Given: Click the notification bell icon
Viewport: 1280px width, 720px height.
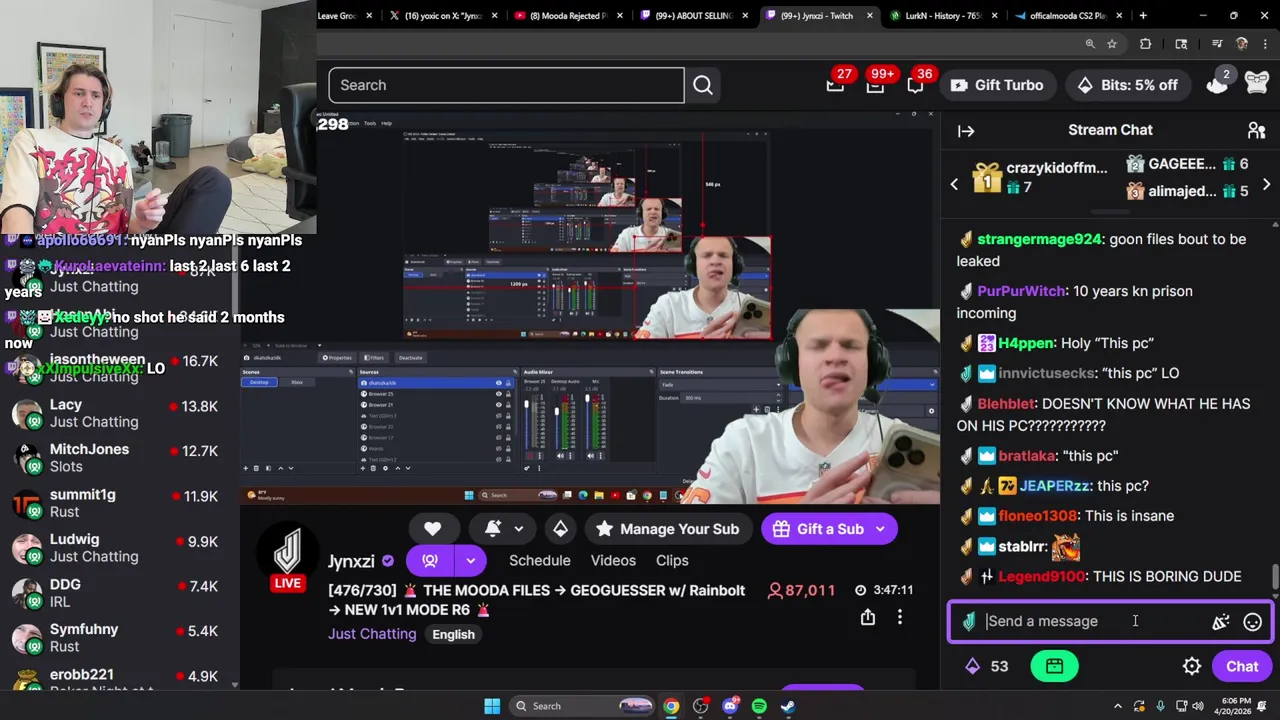Looking at the screenshot, I should pos(493,529).
